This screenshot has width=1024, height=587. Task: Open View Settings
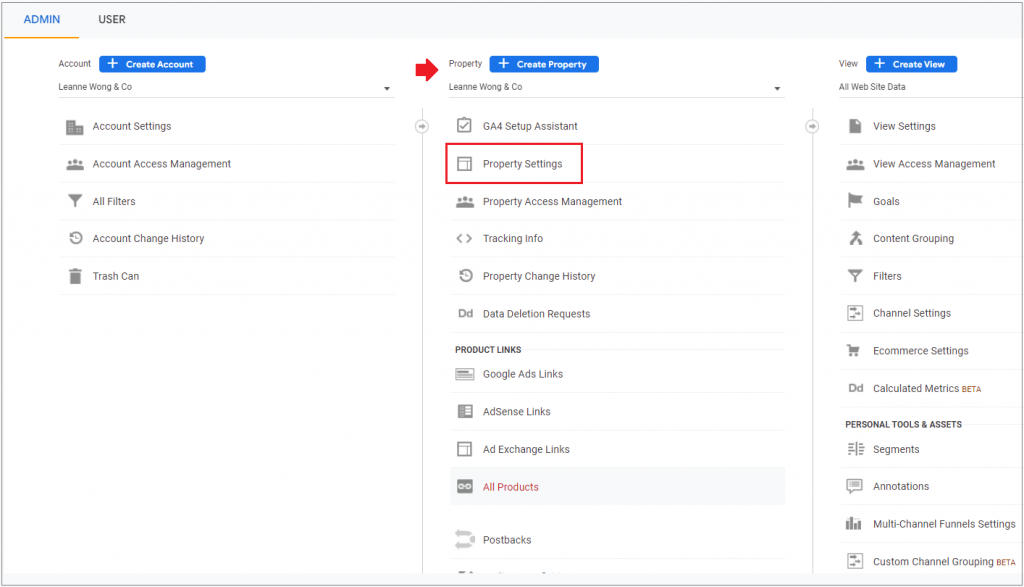pyautogui.click(x=904, y=126)
